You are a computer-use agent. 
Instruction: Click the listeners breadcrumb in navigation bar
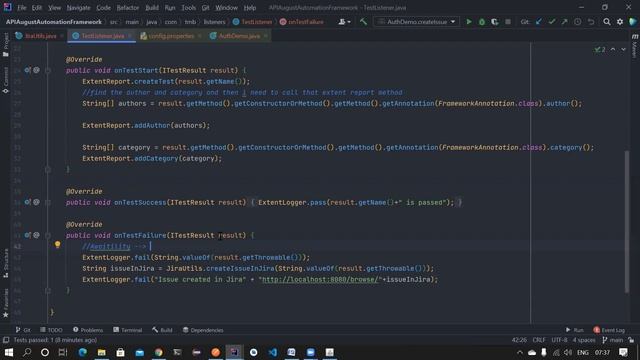coord(214,22)
